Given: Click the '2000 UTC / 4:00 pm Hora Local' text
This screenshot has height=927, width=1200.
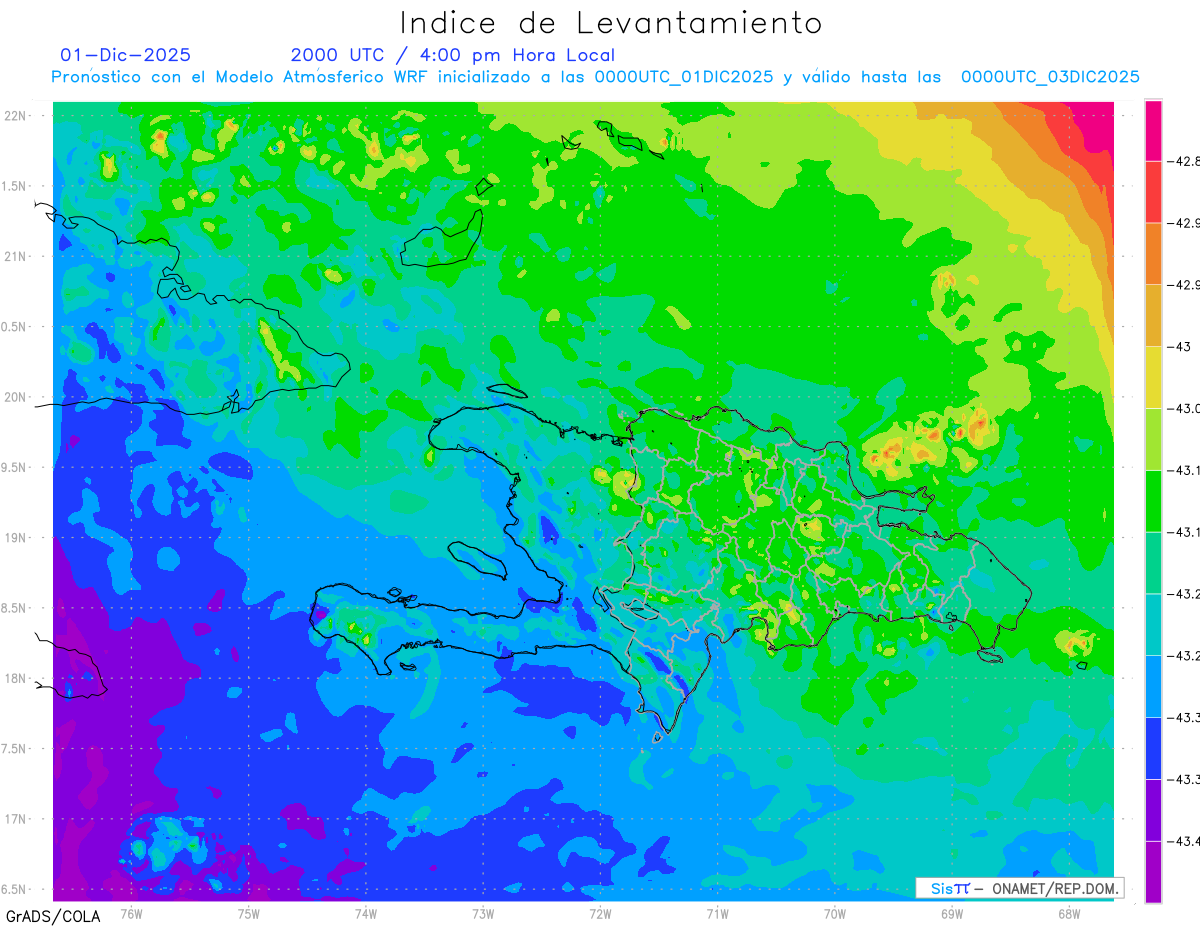Looking at the screenshot, I should [453, 55].
